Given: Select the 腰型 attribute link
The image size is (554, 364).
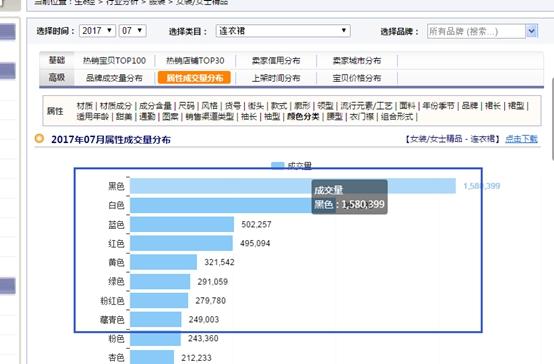Looking at the screenshot, I should 335,116.
